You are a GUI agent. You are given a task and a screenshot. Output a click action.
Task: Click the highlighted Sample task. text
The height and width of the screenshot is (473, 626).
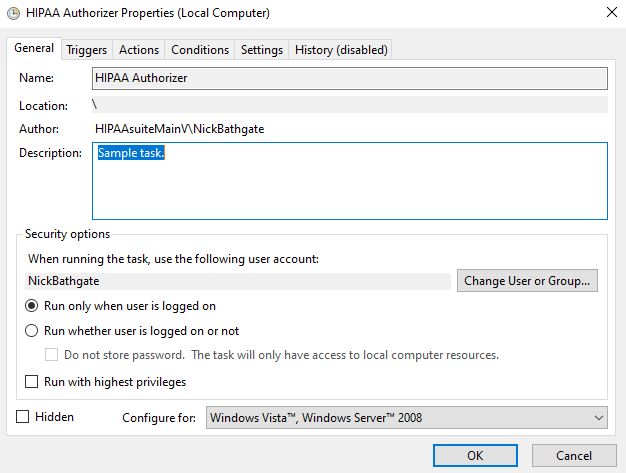131,153
